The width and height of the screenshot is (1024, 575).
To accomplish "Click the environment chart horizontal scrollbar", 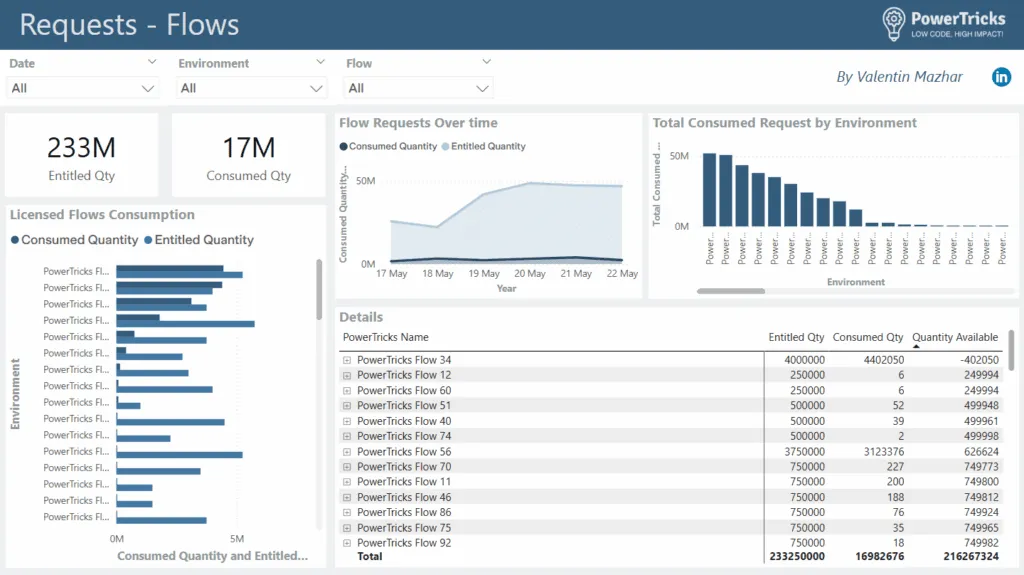I will pyautogui.click(x=731, y=291).
